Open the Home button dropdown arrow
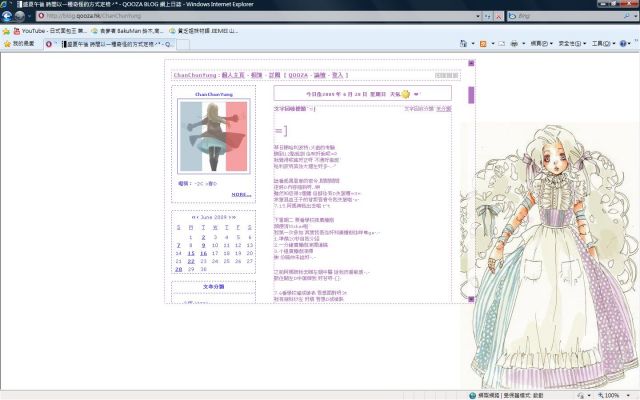This screenshot has height=400, width=640. click(x=473, y=43)
